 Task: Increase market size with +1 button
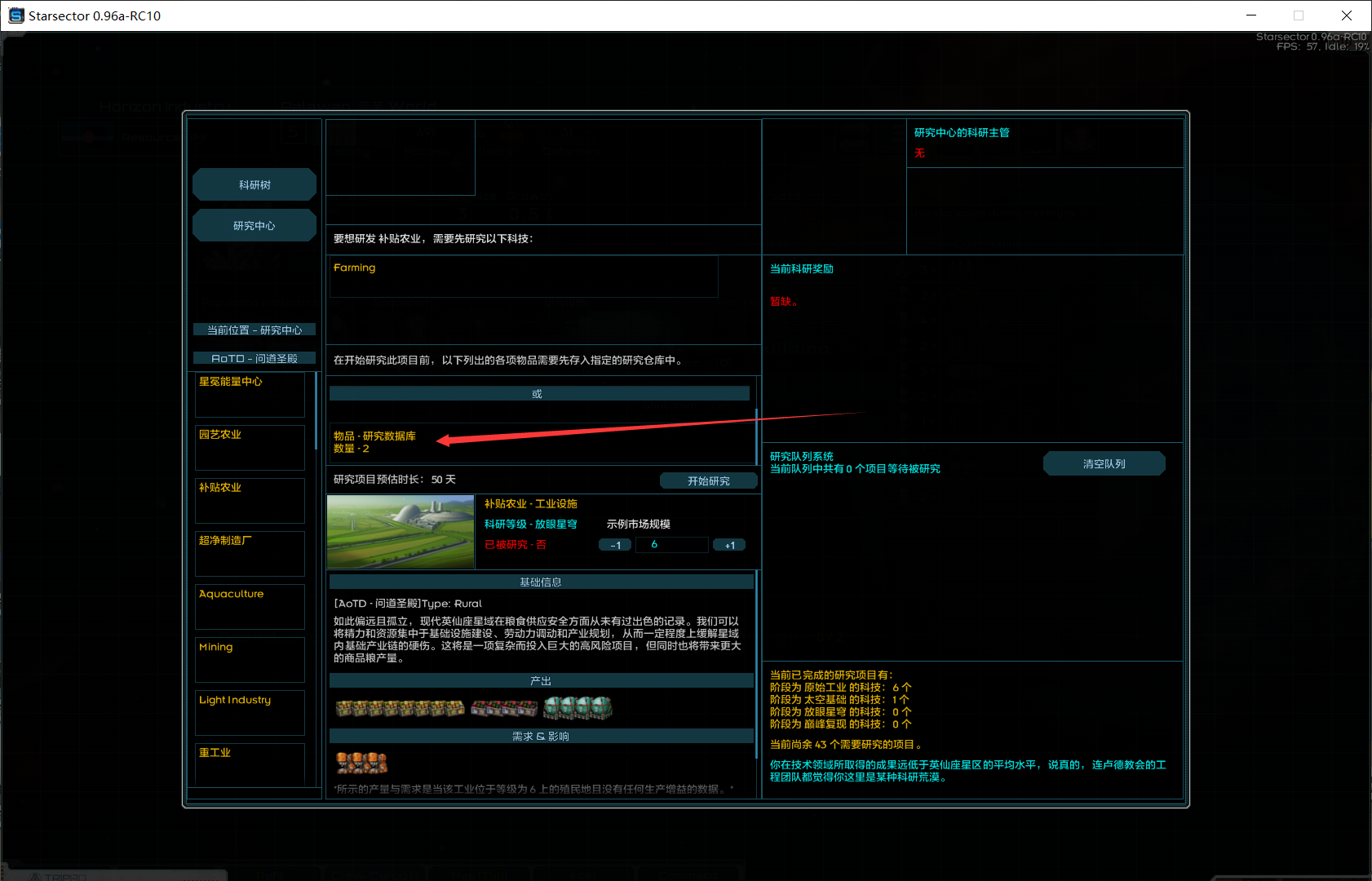tap(729, 545)
